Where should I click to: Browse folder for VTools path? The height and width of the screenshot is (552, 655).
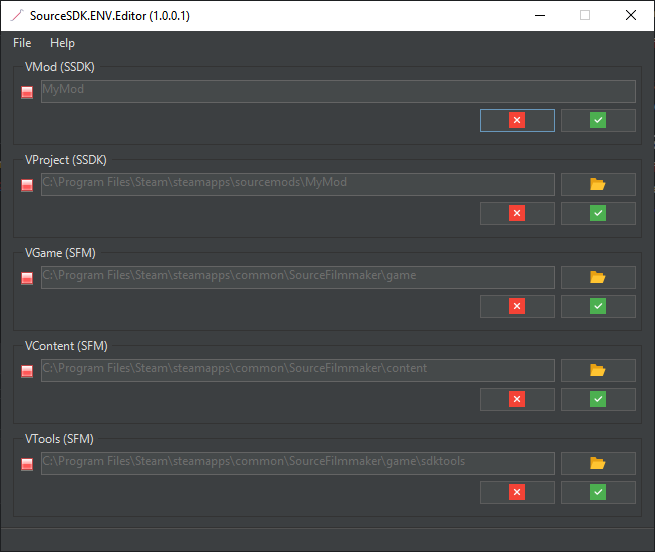pyautogui.click(x=598, y=463)
